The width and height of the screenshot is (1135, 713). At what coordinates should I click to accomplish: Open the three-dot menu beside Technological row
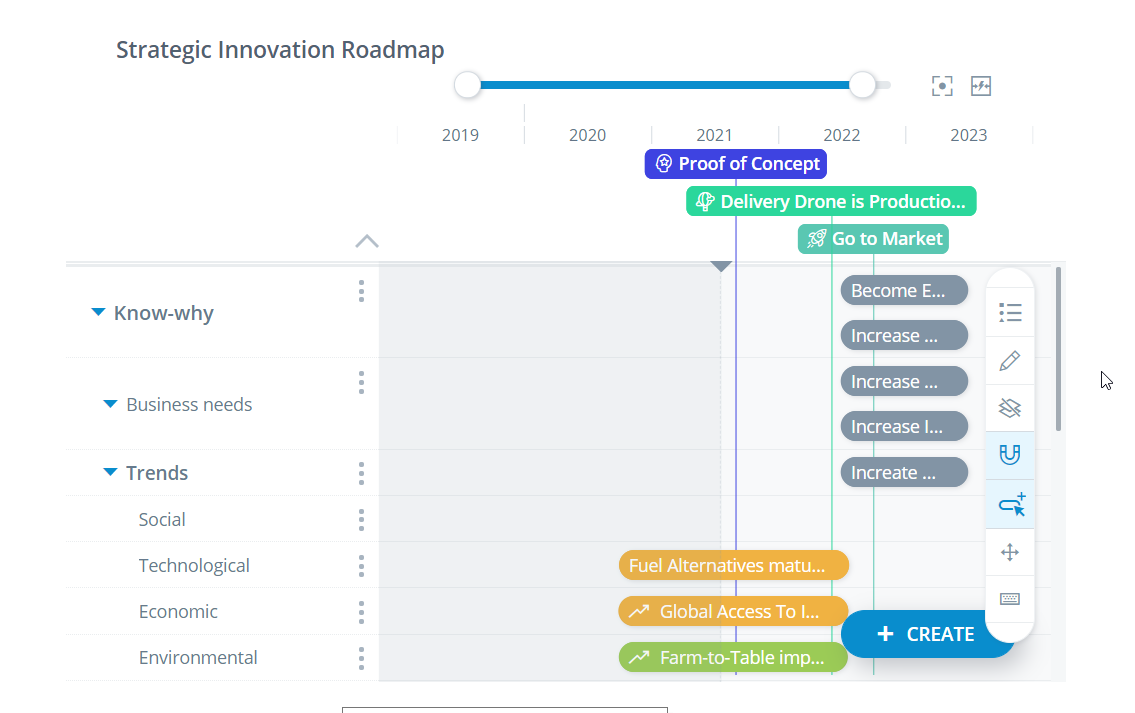pos(361,565)
